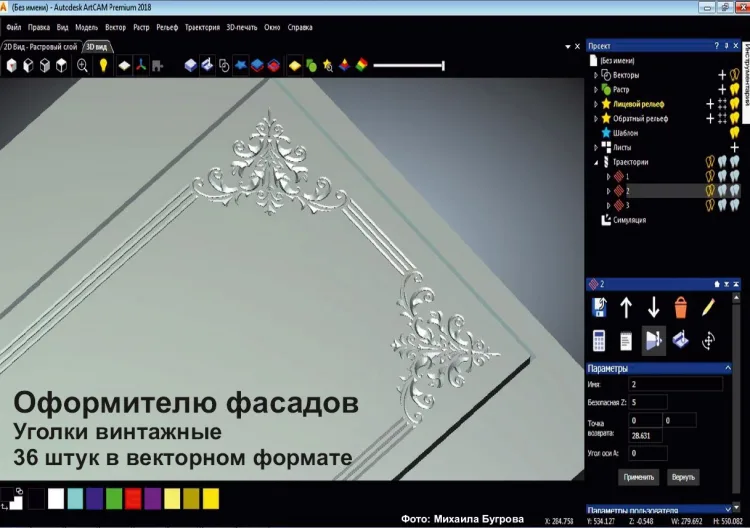Toggle the yellow outline bulb in the Траектории row
Screen dimensions: 750x528
(710, 162)
